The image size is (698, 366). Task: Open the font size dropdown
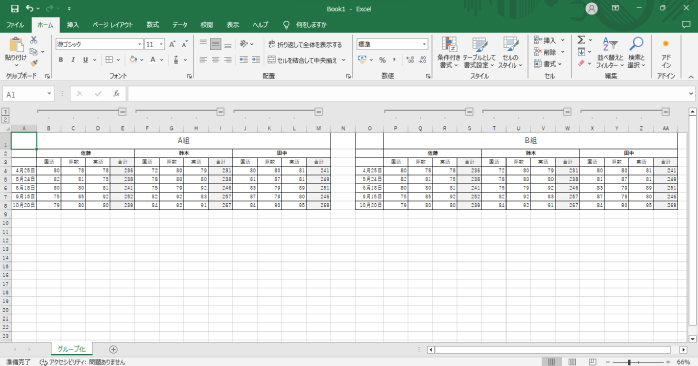161,44
